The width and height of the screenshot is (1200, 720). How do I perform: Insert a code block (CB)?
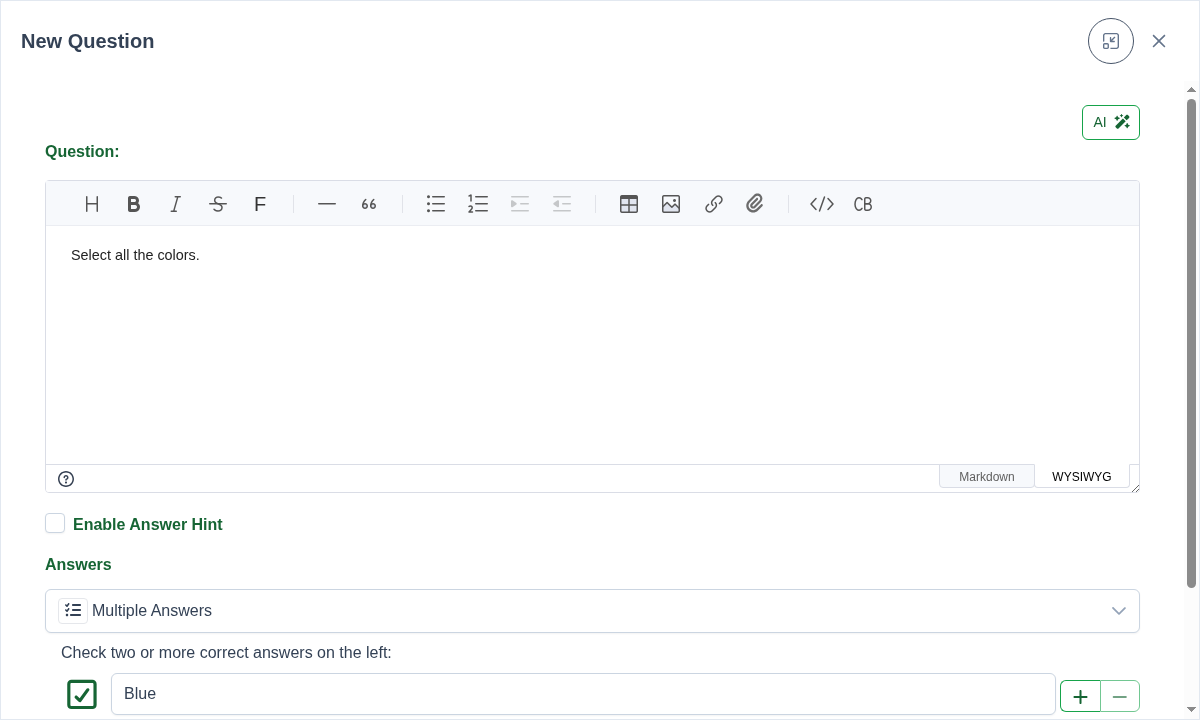[863, 204]
